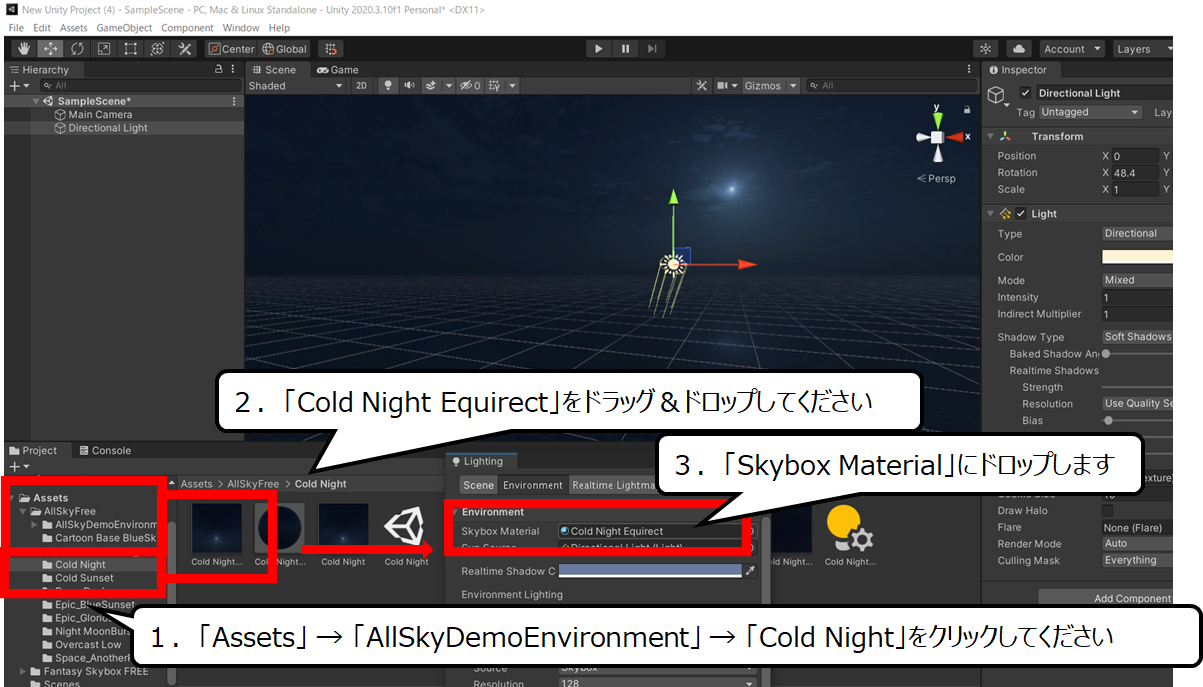This screenshot has width=1203, height=687.
Task: Click the GameObject cube icon in Inspector
Action: point(996,94)
